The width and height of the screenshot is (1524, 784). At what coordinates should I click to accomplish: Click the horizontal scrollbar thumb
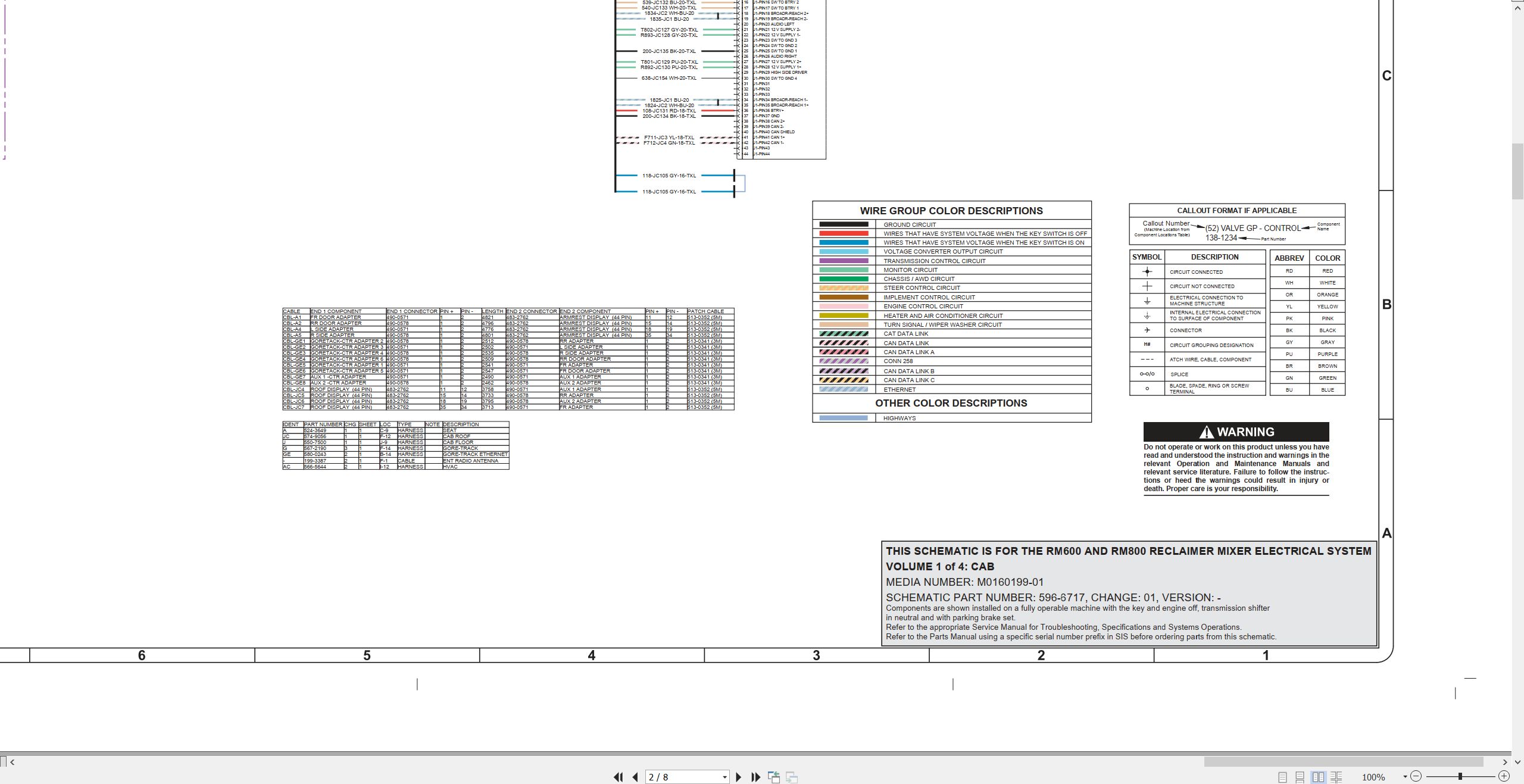coord(1343,762)
